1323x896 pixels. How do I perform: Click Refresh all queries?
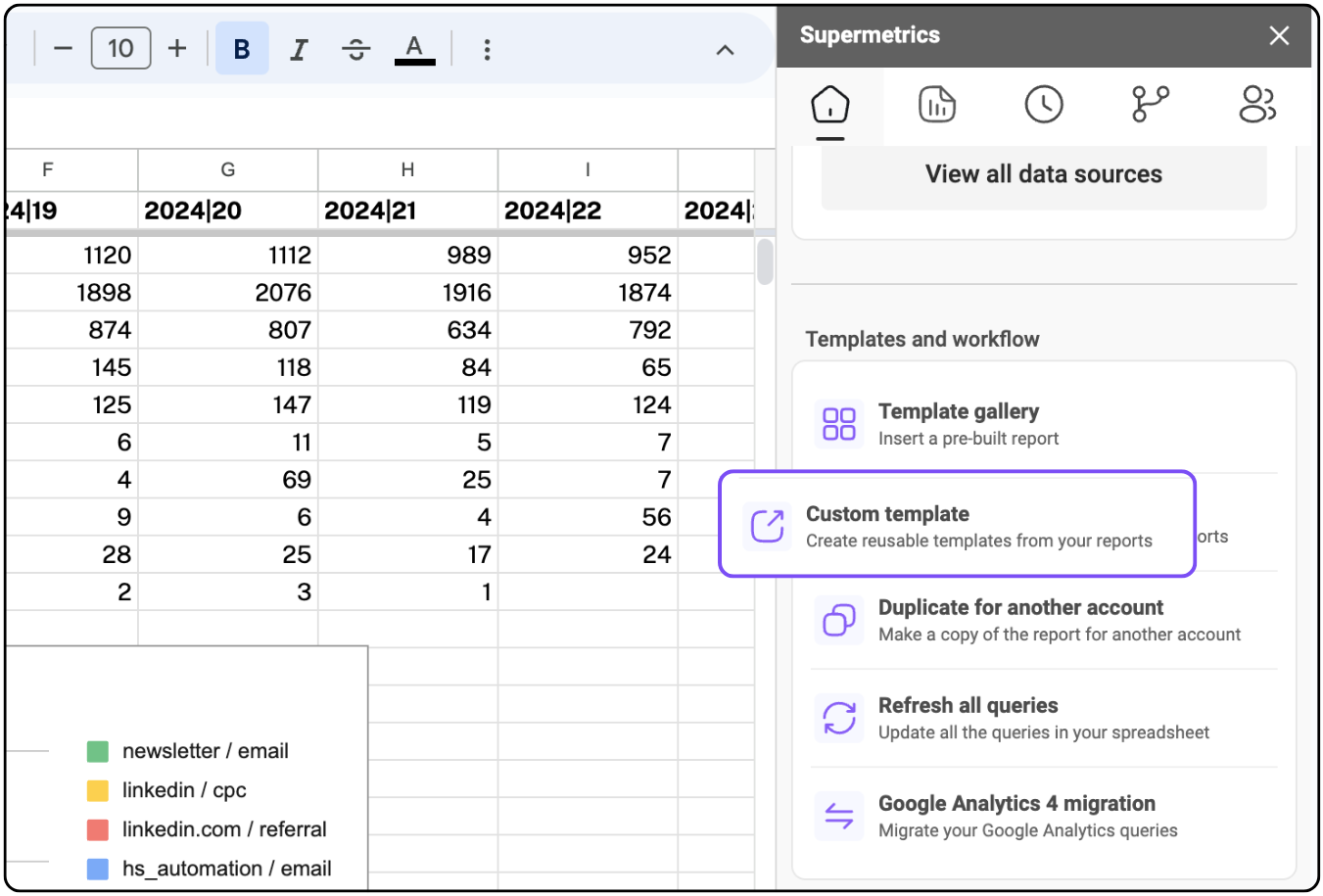968,718
